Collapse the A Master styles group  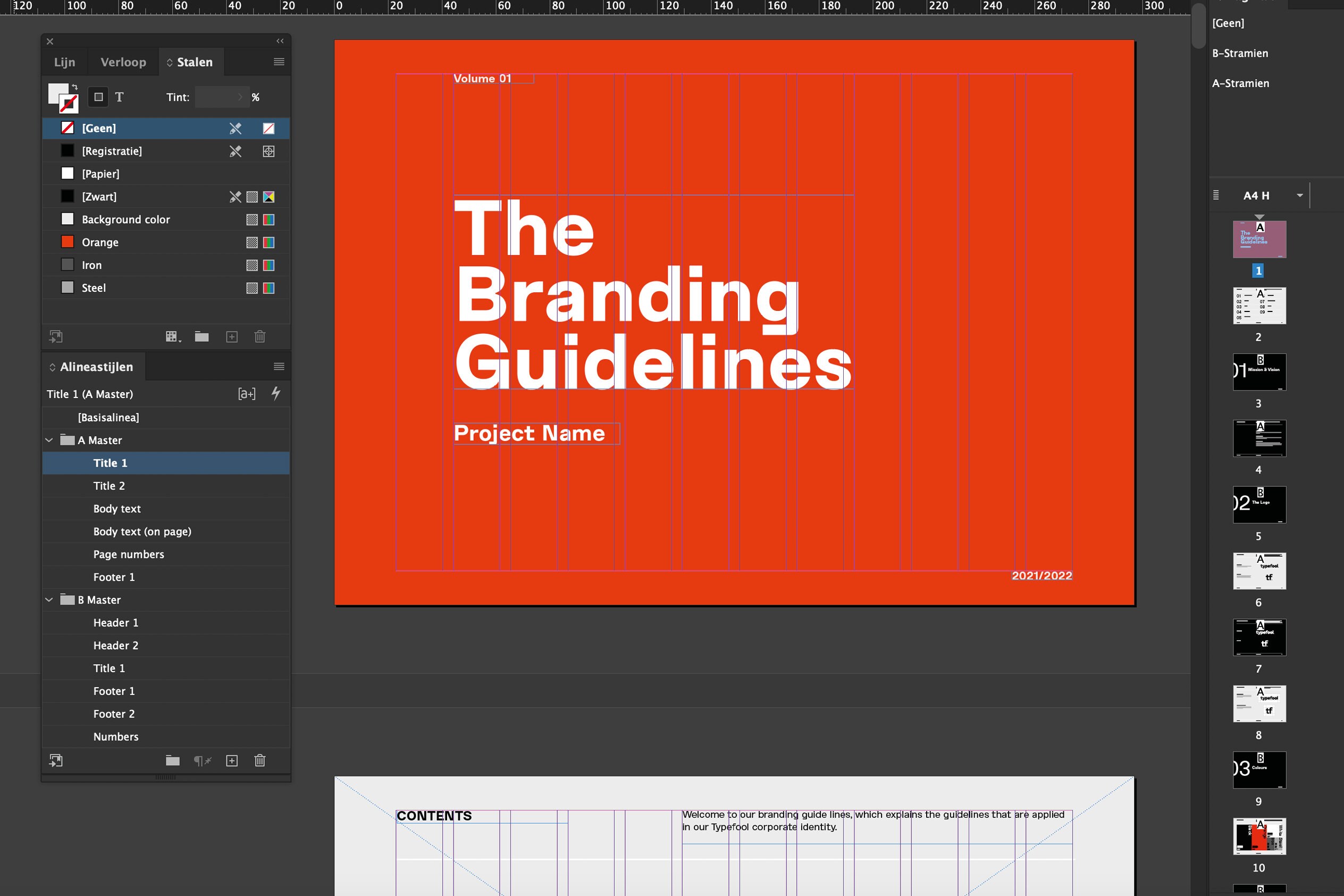48,440
